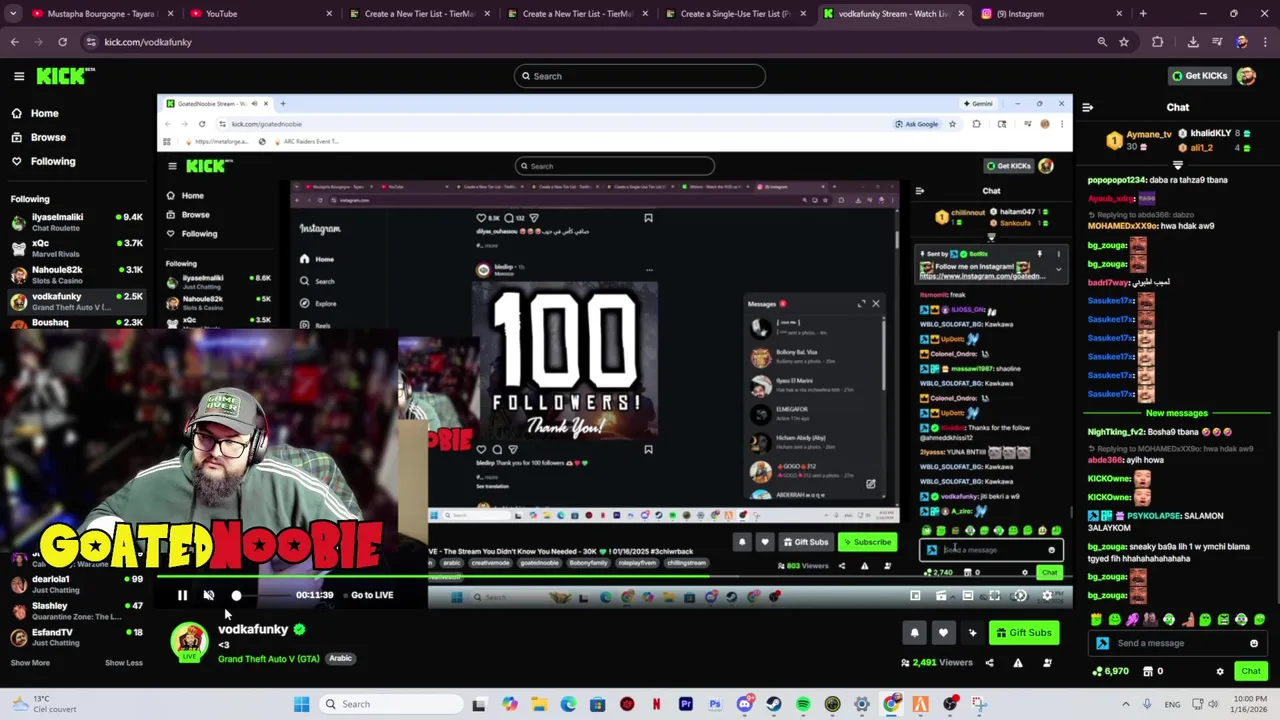Open Browse in Kick sidebar
Image resolution: width=1280 pixels, height=720 pixels.
(x=48, y=137)
